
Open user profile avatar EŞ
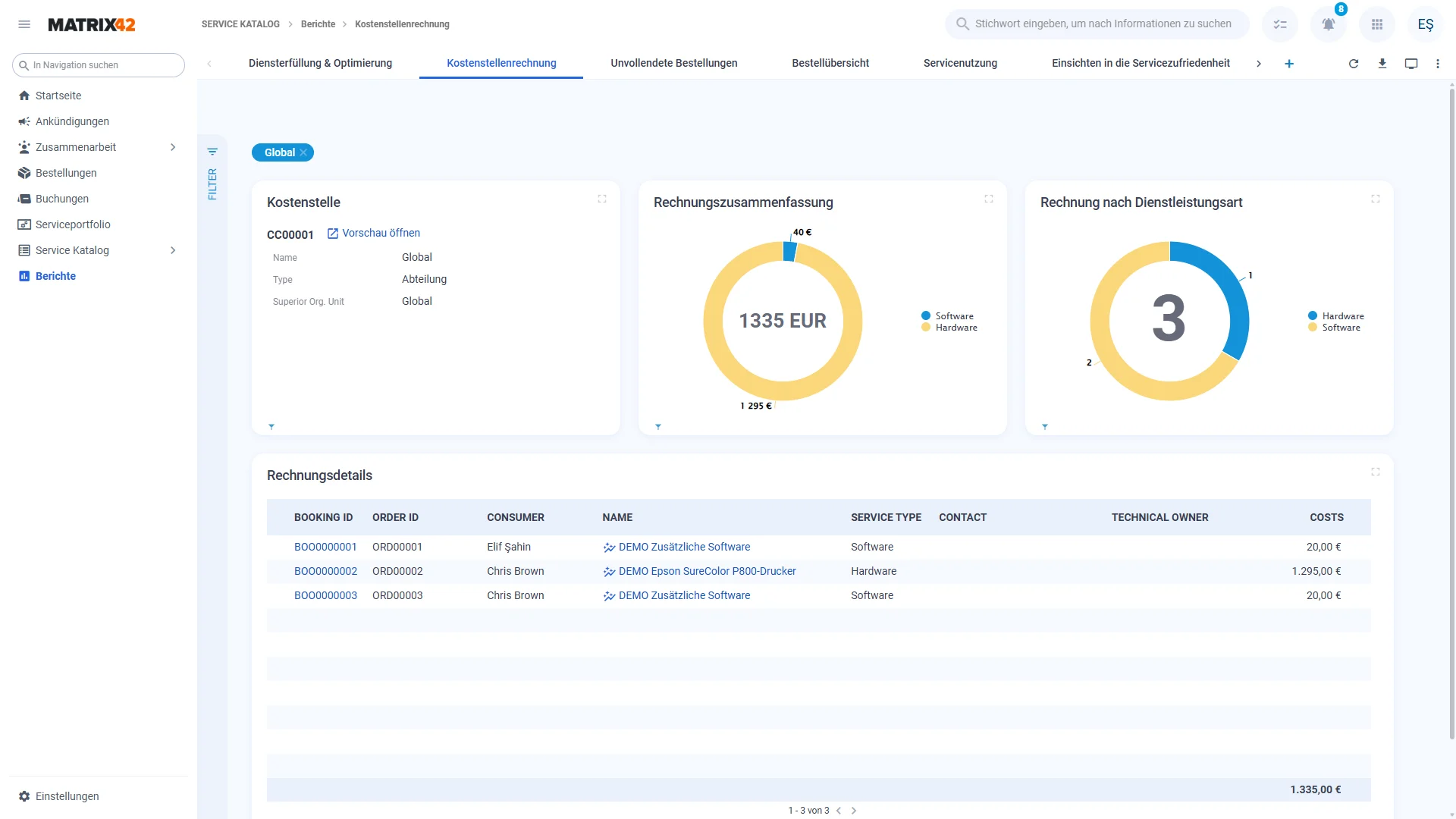[x=1426, y=24]
